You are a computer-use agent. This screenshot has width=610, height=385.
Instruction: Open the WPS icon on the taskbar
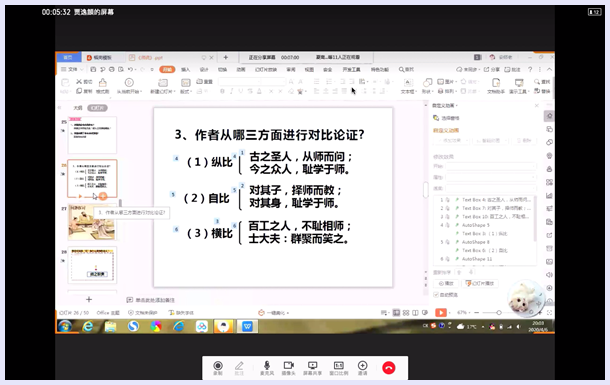point(247,327)
